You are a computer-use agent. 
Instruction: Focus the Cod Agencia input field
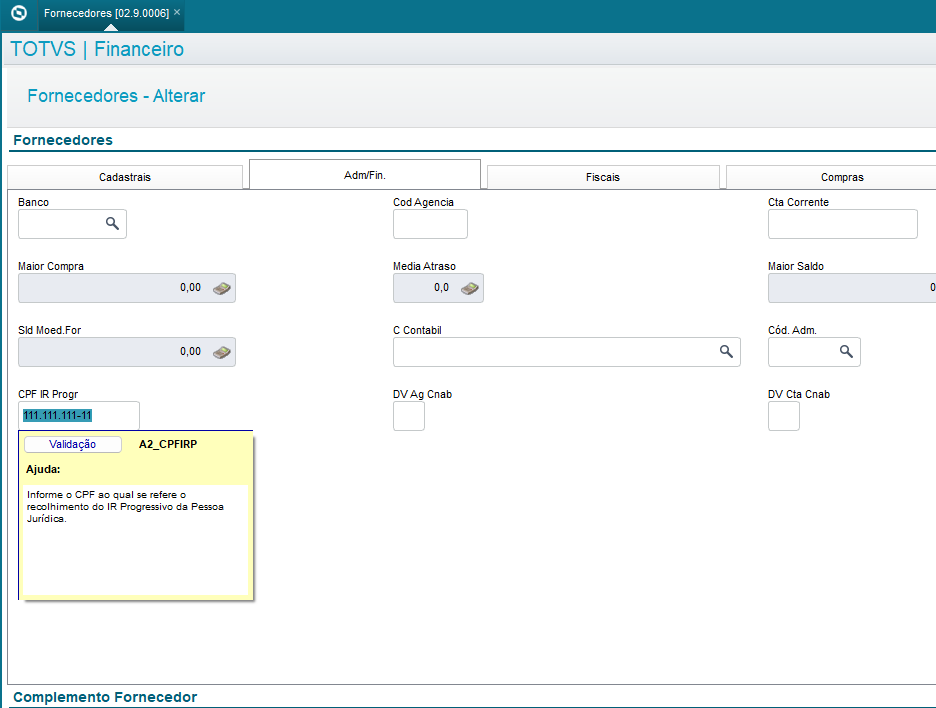tap(430, 224)
